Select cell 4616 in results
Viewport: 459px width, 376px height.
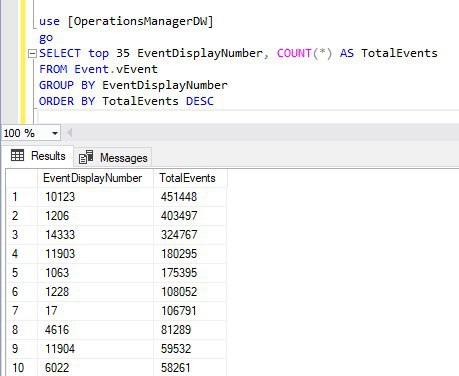[x=96, y=330]
